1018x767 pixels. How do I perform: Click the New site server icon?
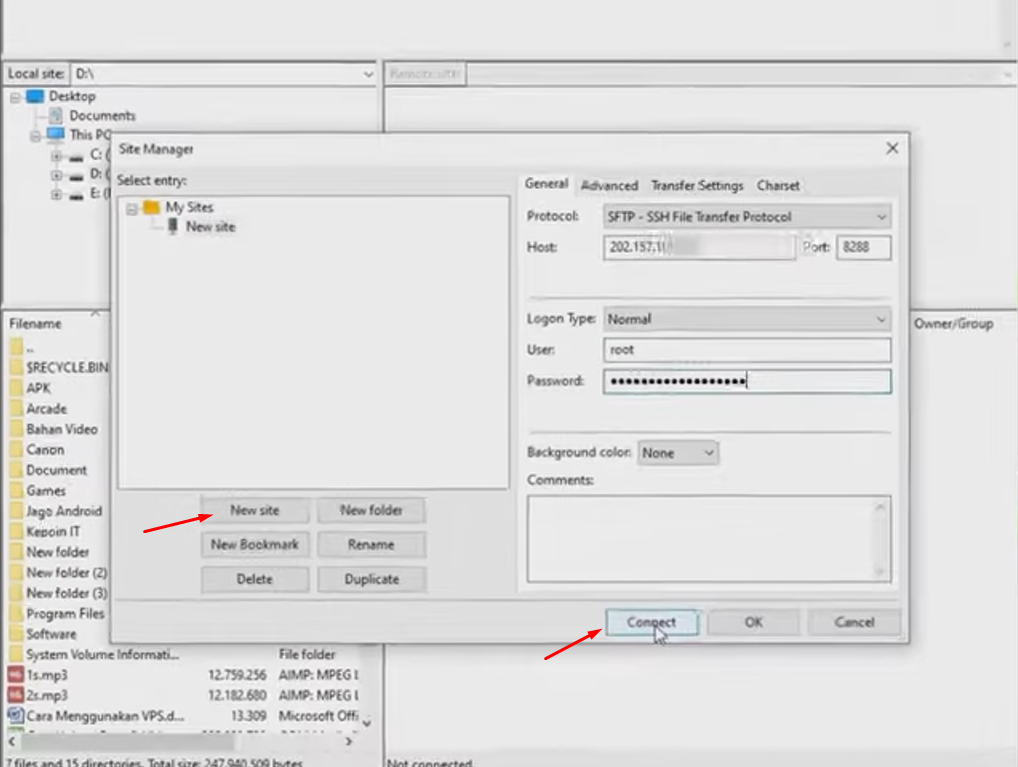173,227
